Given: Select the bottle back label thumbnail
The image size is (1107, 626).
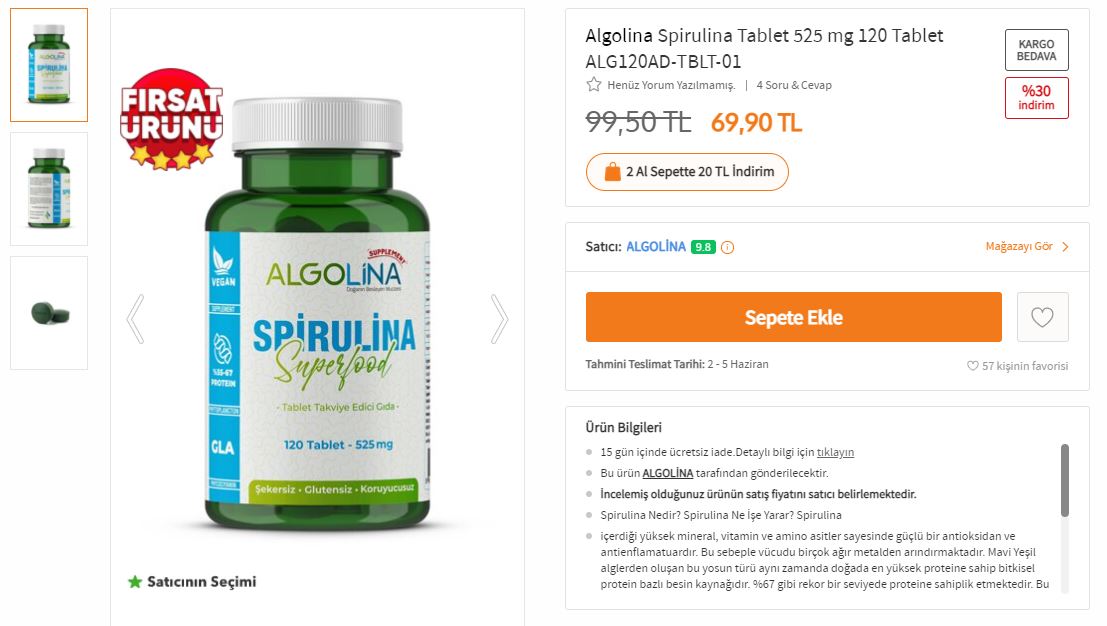Looking at the screenshot, I should pyautogui.click(x=49, y=188).
